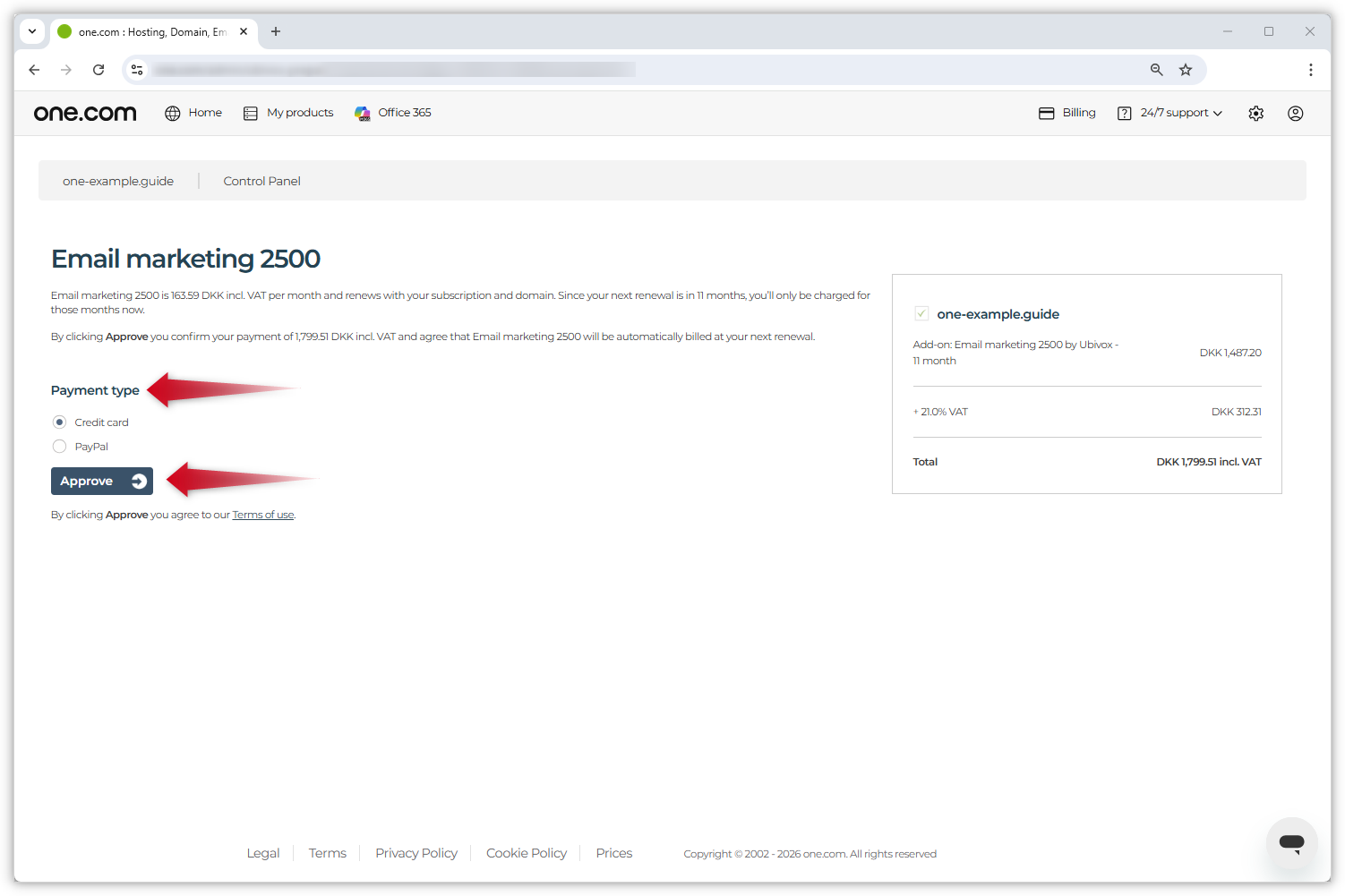Viewport: 1345px width, 896px height.
Task: Open Privacy Policy footer link
Action: (416, 853)
